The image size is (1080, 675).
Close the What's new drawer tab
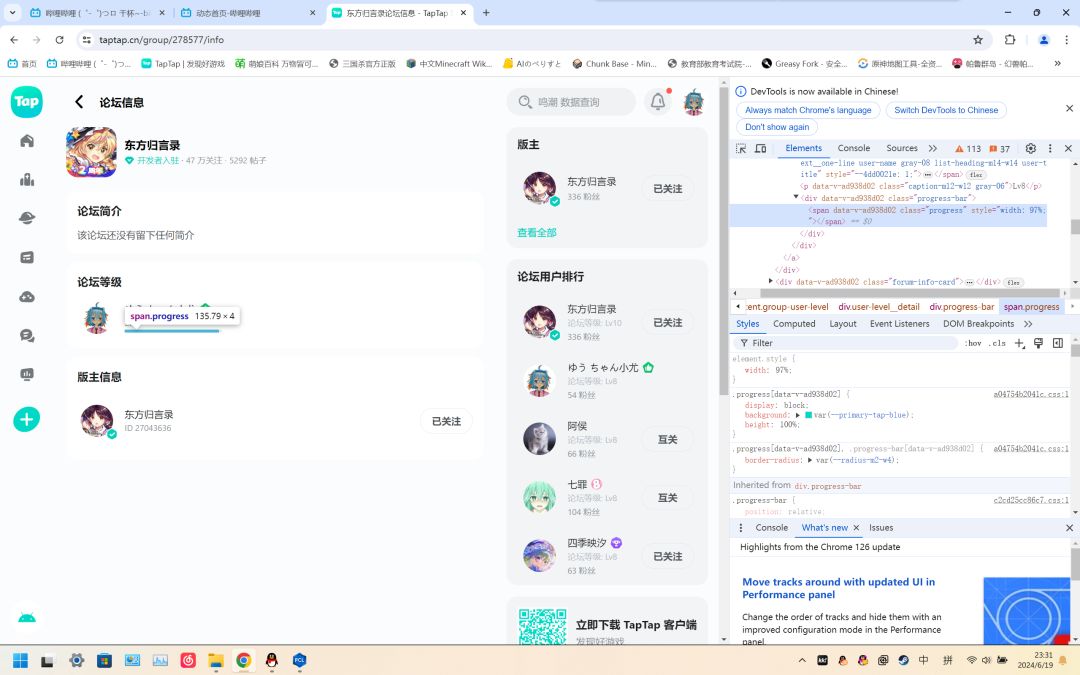coord(856,528)
